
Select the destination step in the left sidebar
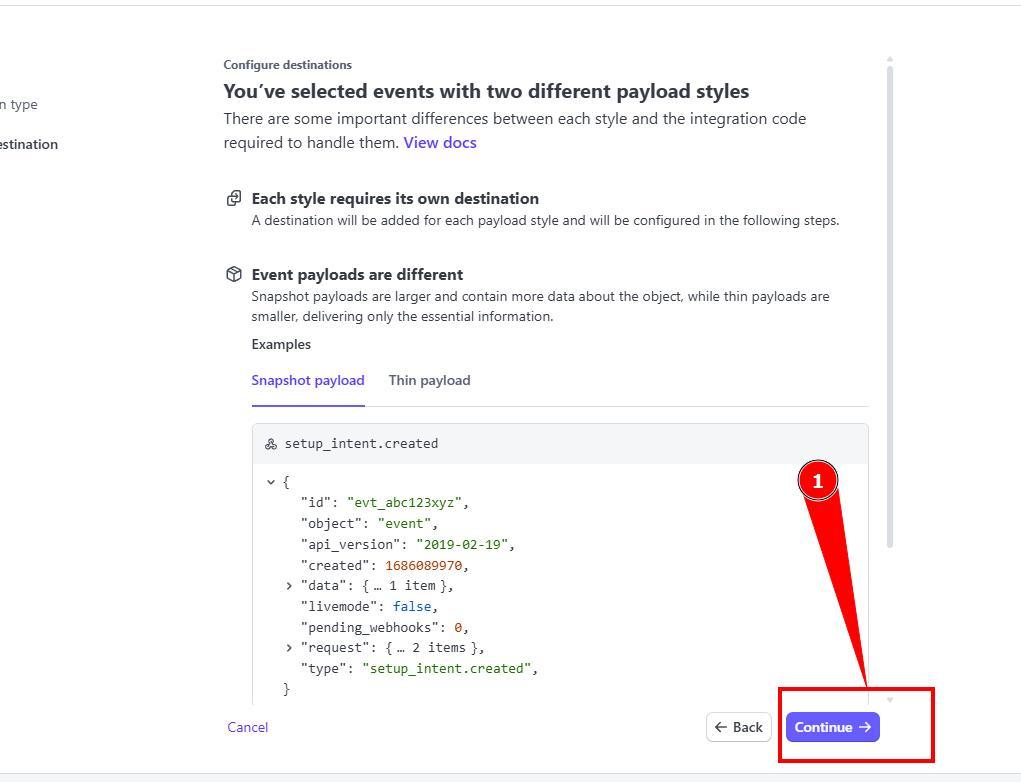pyautogui.click(x=28, y=144)
